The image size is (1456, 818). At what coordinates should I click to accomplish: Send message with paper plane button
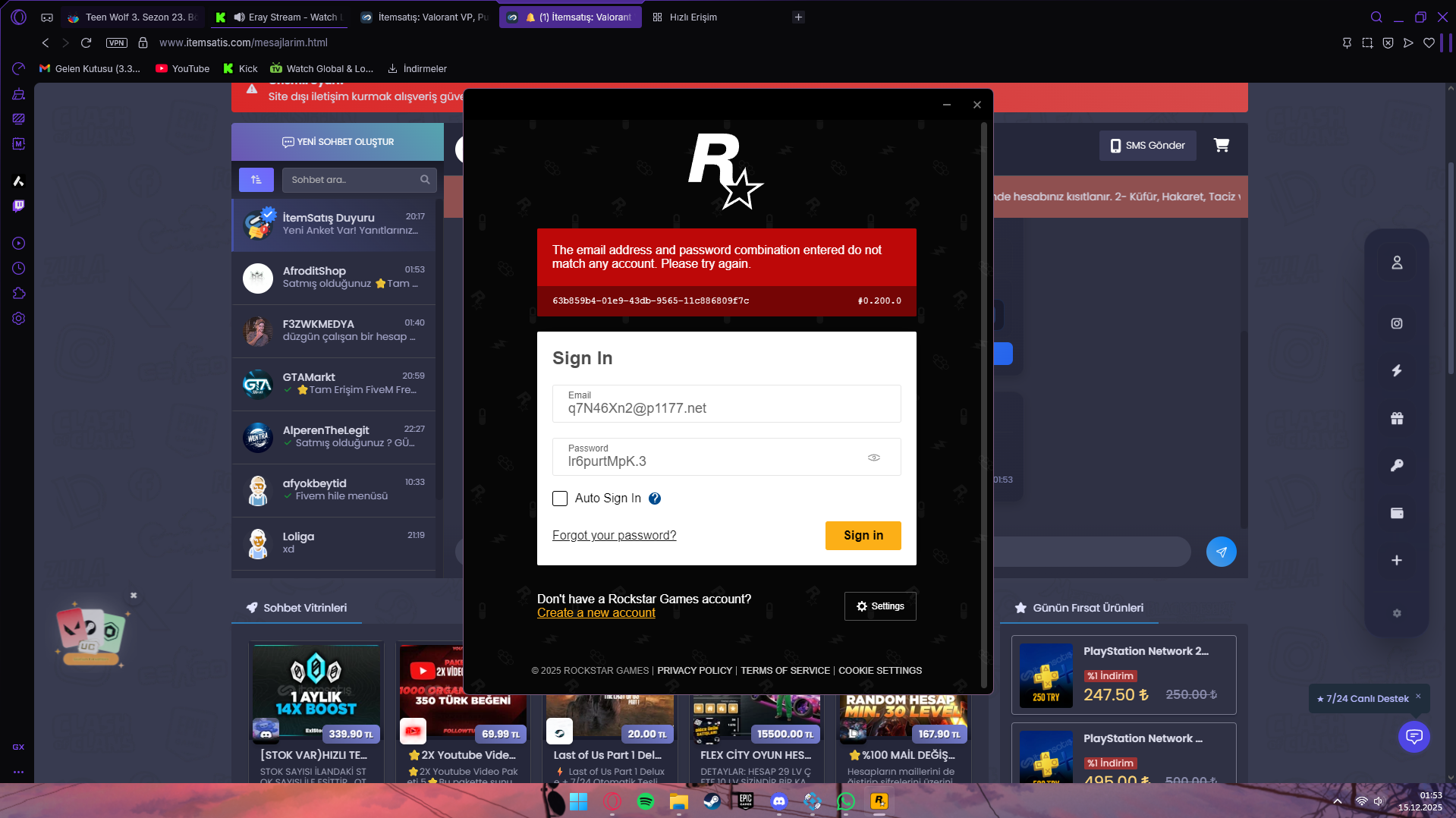(x=1222, y=552)
